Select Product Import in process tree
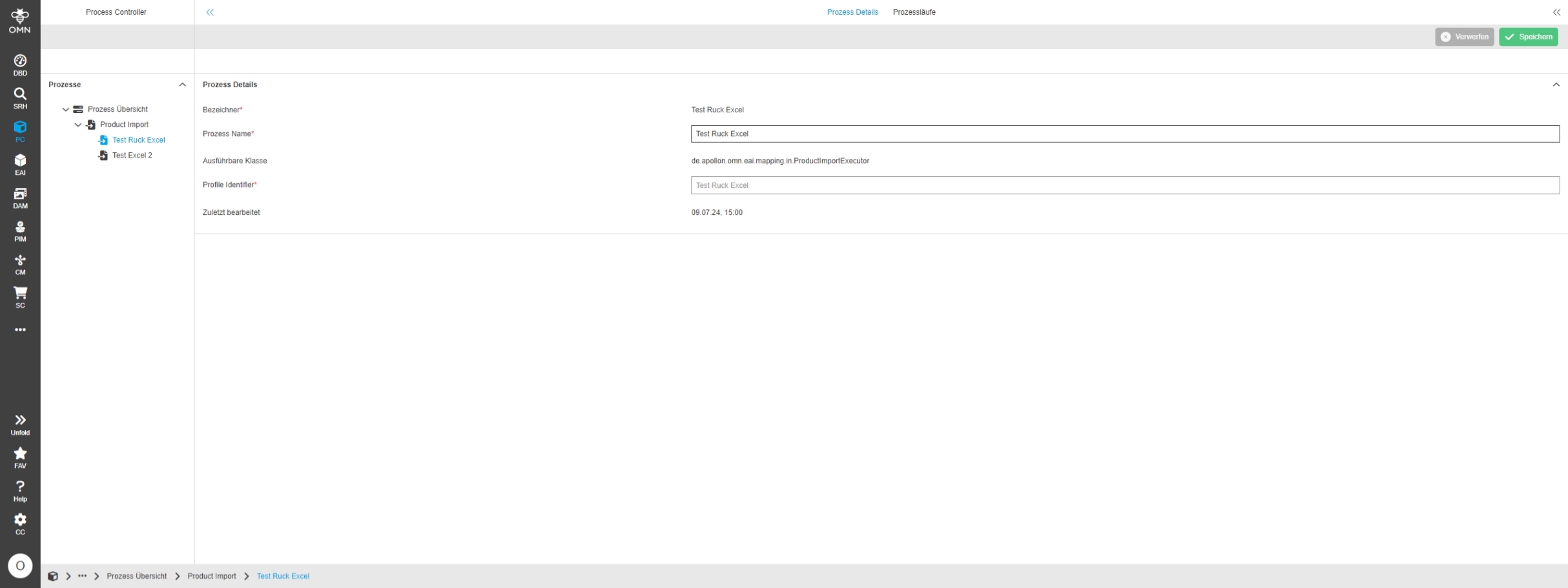Viewport: 1568px width, 588px height. 124,125
